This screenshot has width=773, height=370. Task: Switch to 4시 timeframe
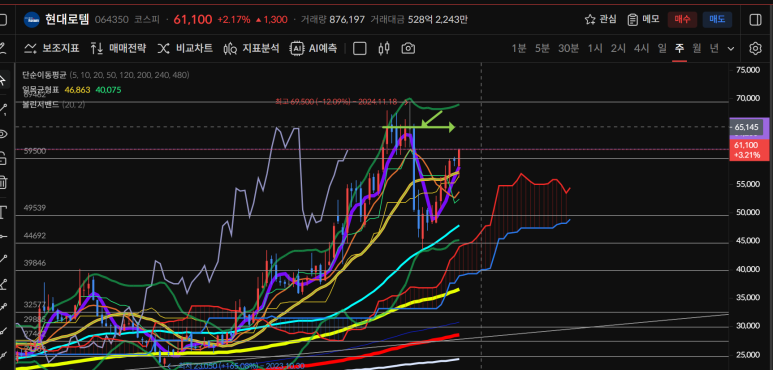click(641, 48)
